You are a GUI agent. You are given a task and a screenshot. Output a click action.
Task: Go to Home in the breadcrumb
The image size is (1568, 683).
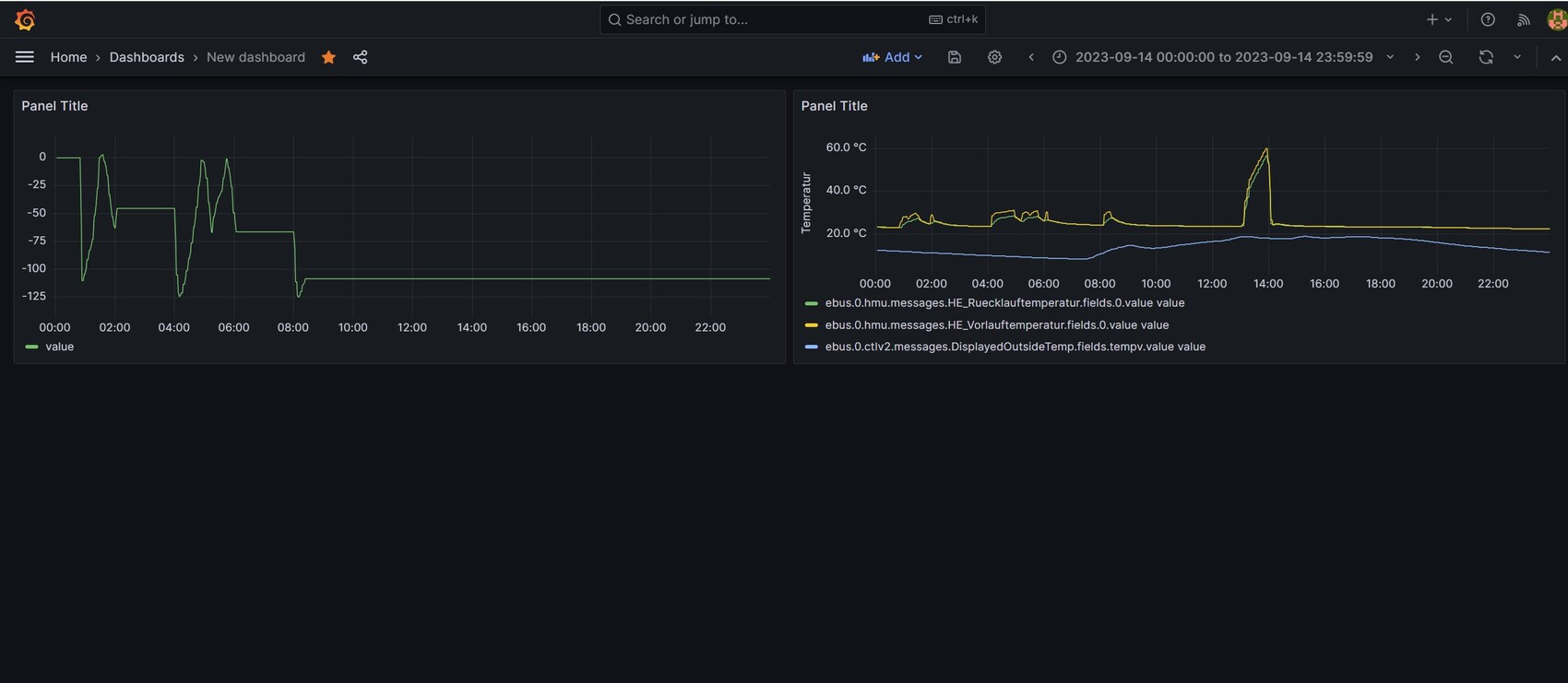68,57
